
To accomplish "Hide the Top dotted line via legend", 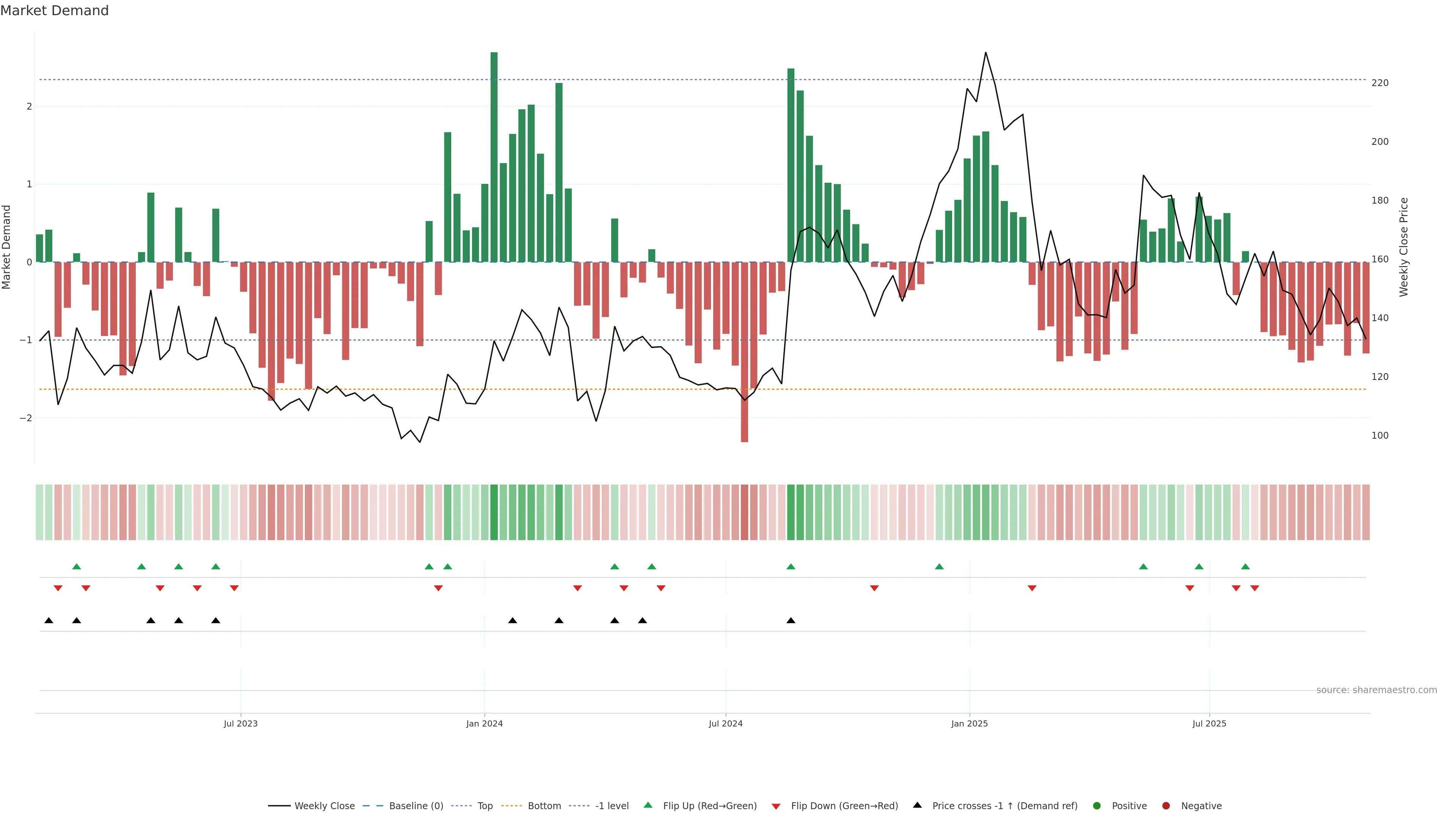I will [485, 806].
